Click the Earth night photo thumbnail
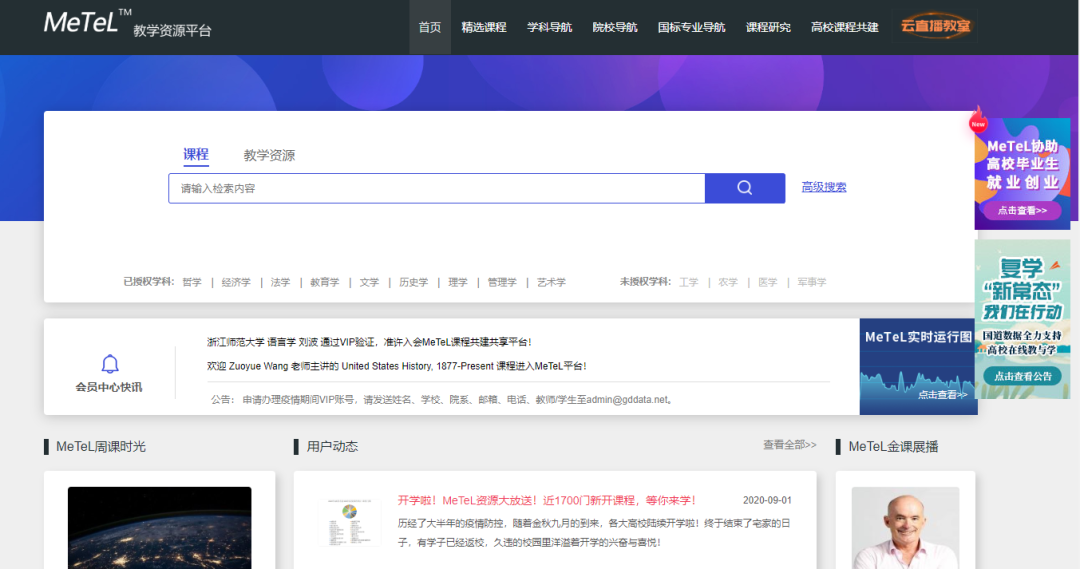This screenshot has width=1080, height=569. click(x=159, y=527)
